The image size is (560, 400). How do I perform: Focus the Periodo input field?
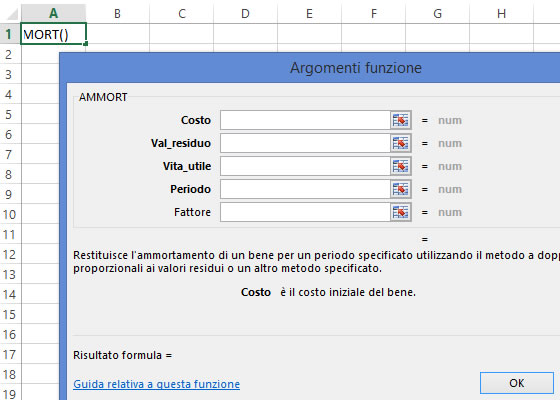click(305, 189)
